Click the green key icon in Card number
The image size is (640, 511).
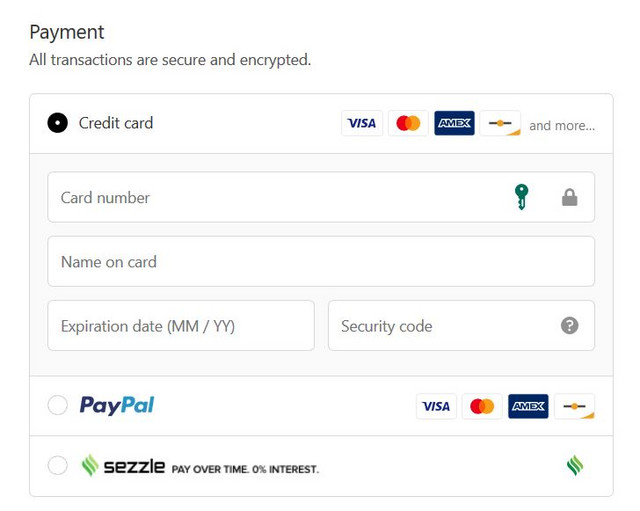tap(521, 197)
